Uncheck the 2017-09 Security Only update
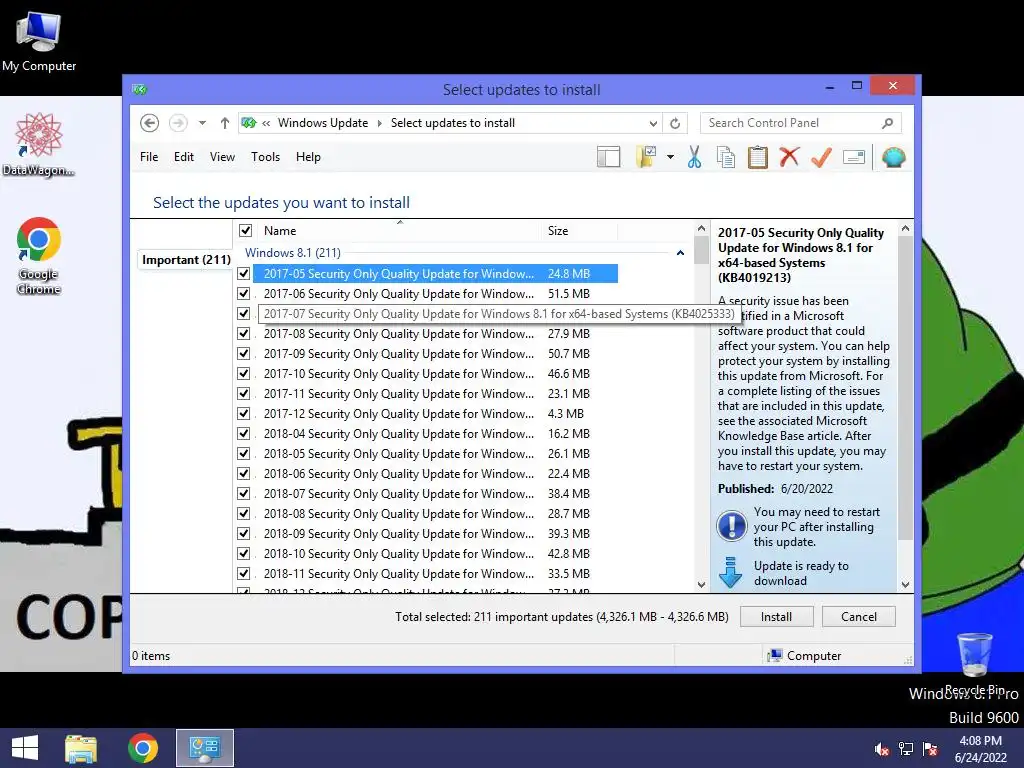The width and height of the screenshot is (1024, 768). click(x=244, y=354)
